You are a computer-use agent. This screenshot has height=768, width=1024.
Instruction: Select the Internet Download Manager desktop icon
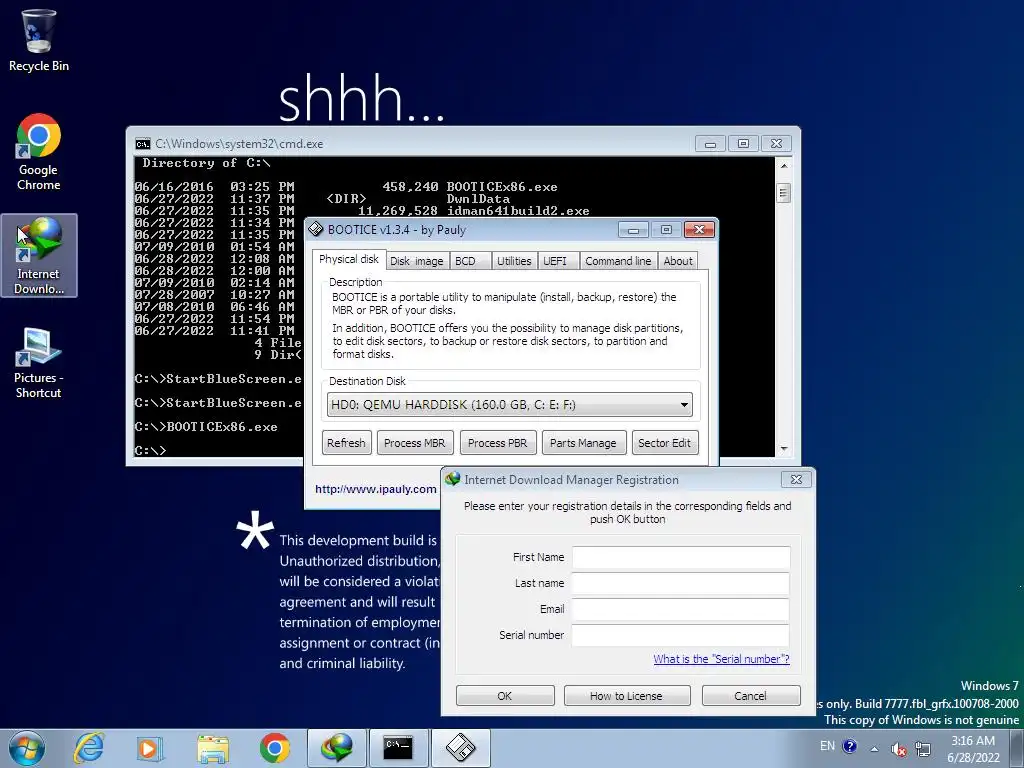click(x=39, y=255)
